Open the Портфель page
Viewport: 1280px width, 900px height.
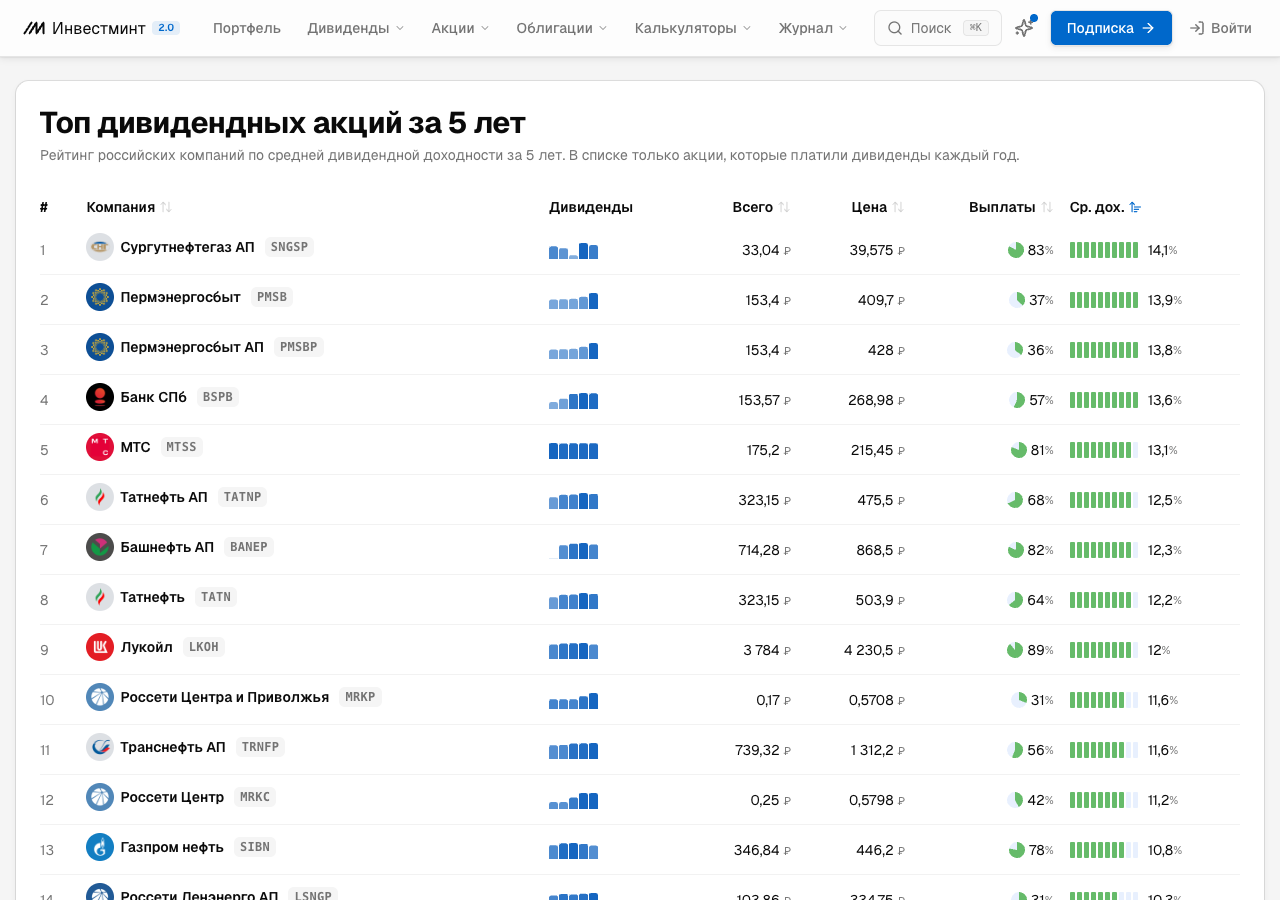pyautogui.click(x=247, y=28)
